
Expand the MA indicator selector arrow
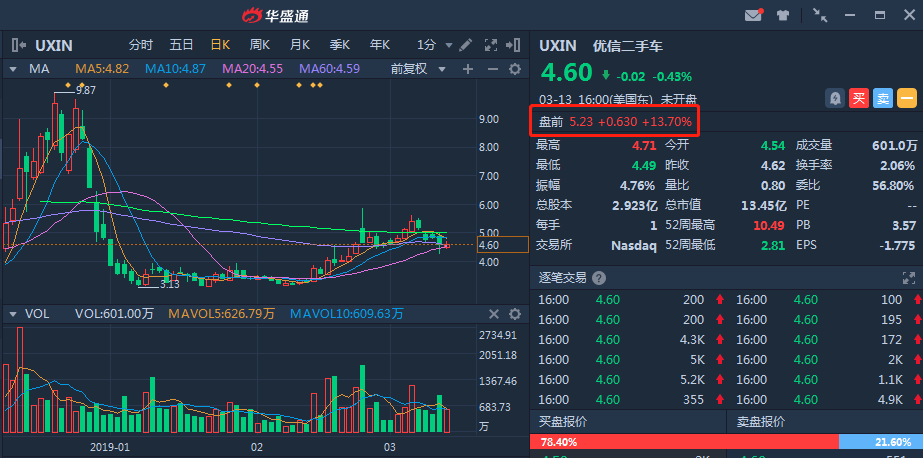(12, 69)
